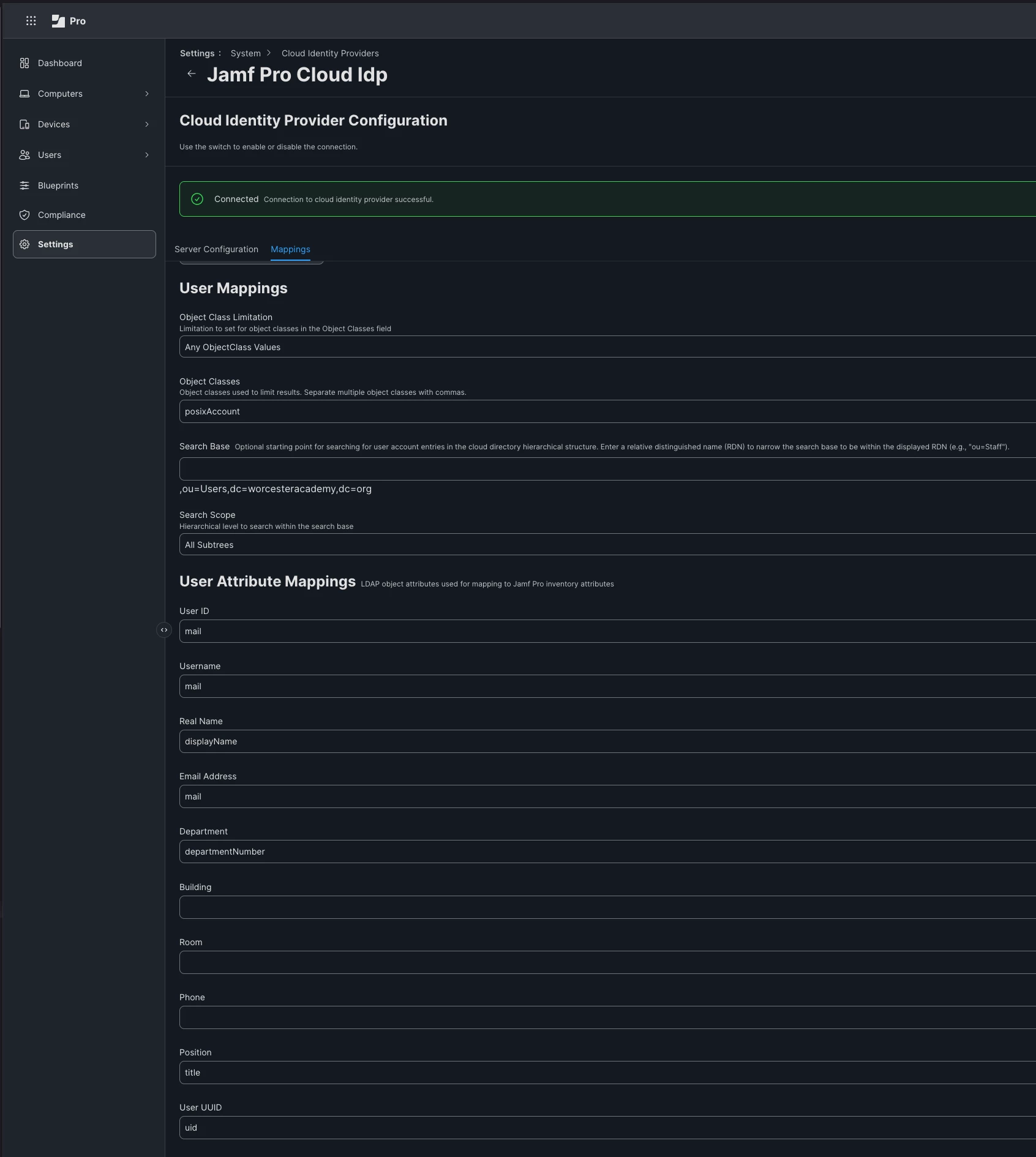Screen dimensions: 1036x1157
Task: Click the Settings breadcrumb link
Action: (x=197, y=53)
